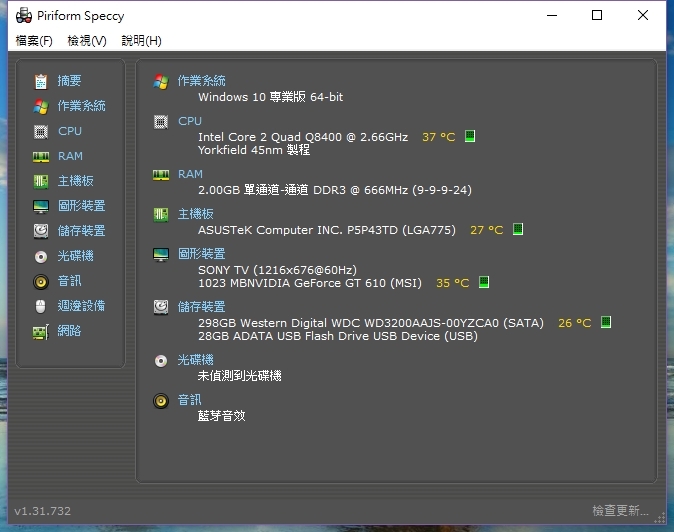The width and height of the screenshot is (674, 532).
Task: Open 作業系統 heading link in summary
Action: click(202, 81)
